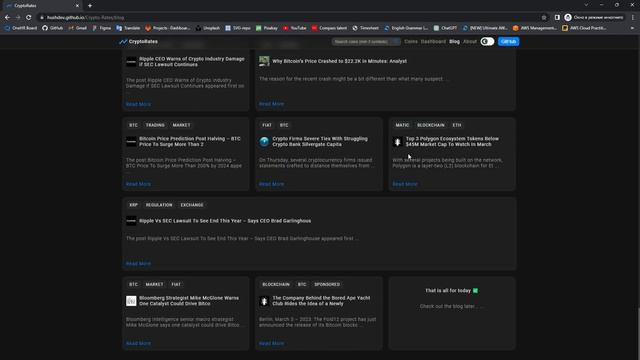Click the Bloomberg Strategist article thumbnail
This screenshot has width=640, height=360.
(x=131, y=301)
